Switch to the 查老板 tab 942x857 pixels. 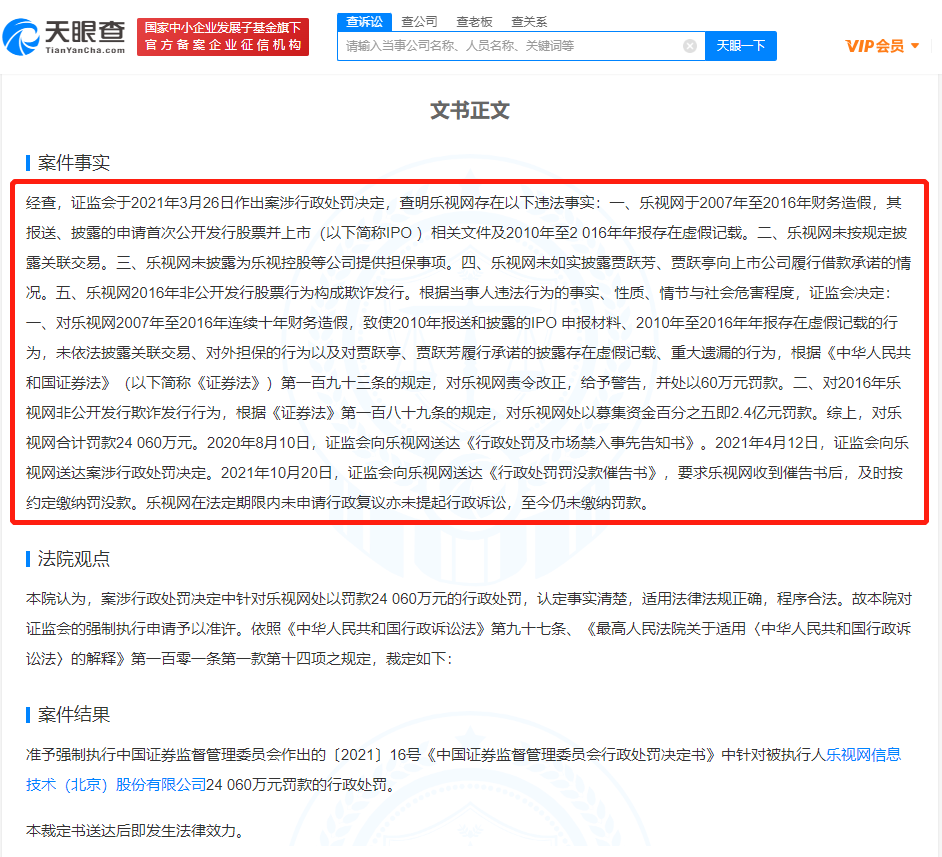474,22
